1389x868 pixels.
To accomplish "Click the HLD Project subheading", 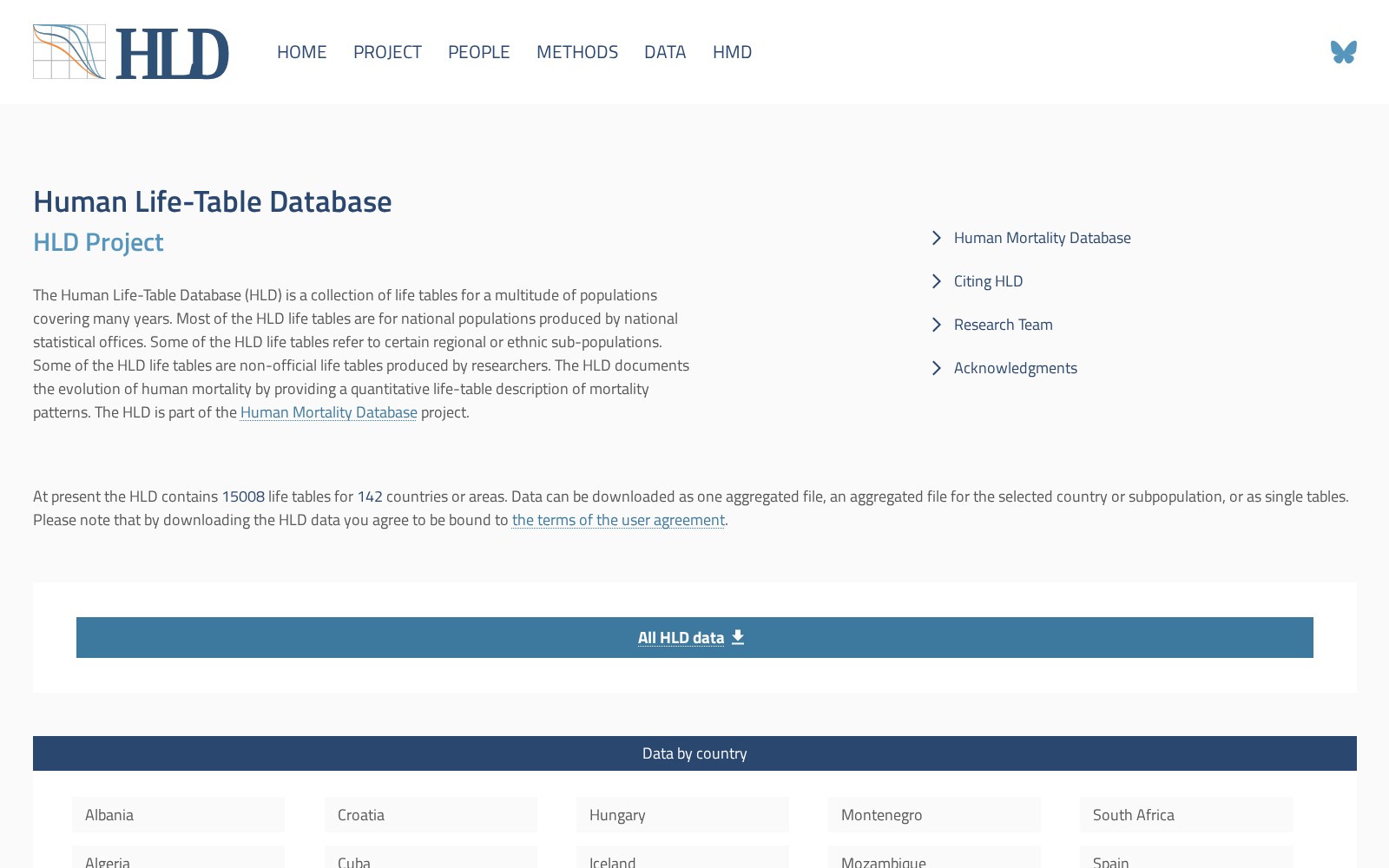I will (98, 242).
